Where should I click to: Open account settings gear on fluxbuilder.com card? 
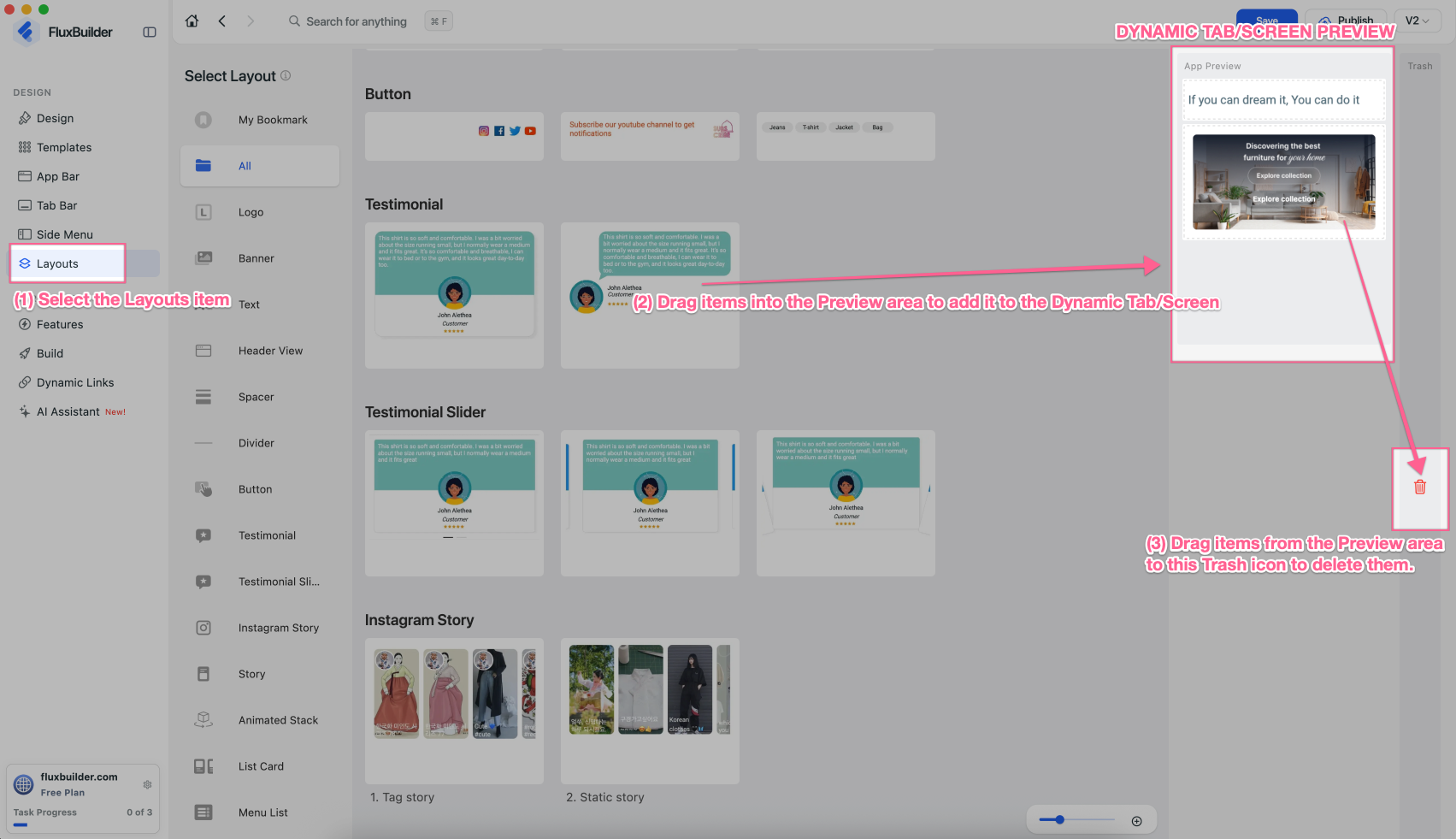click(147, 784)
